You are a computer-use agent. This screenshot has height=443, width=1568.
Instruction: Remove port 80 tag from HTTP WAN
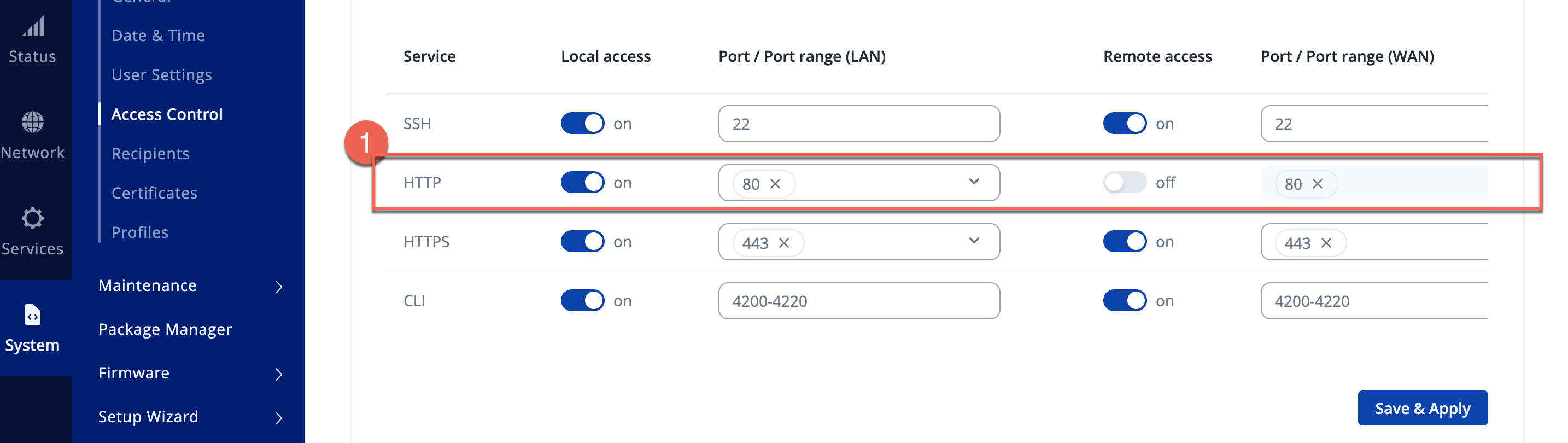[1317, 184]
